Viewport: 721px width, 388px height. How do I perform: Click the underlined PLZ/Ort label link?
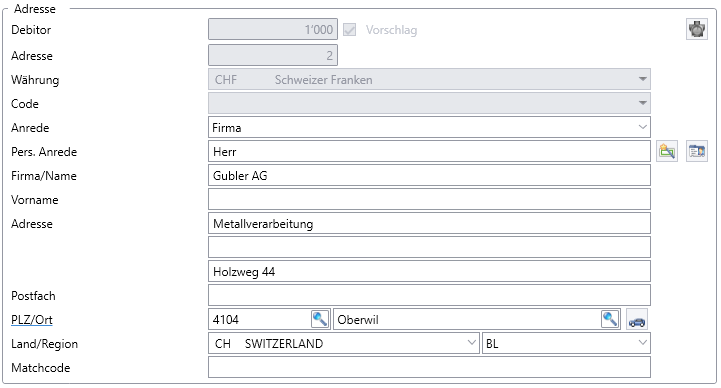coord(32,320)
